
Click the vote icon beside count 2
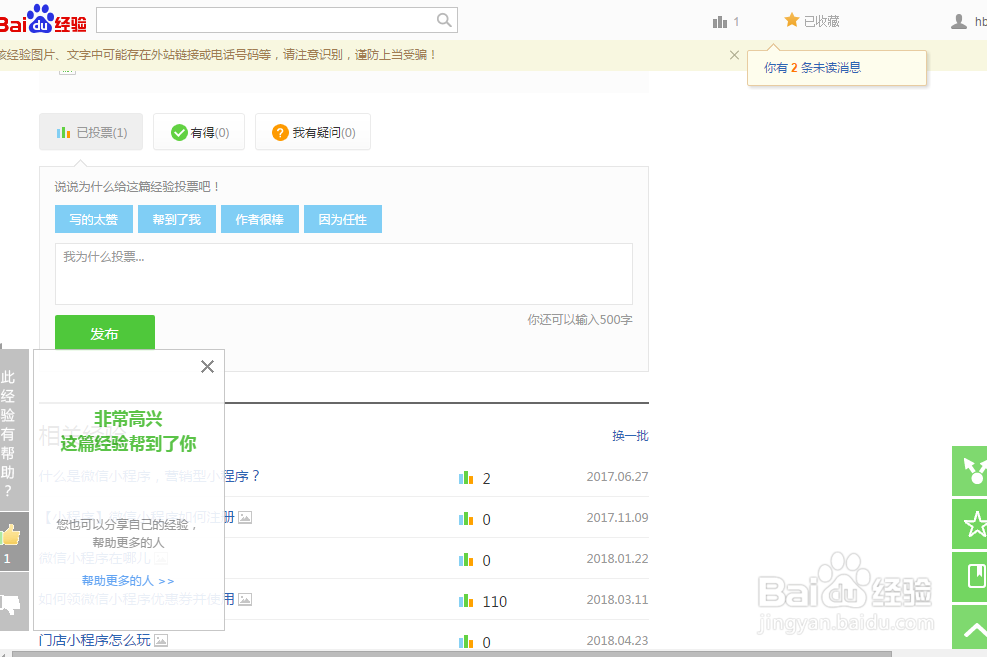466,478
